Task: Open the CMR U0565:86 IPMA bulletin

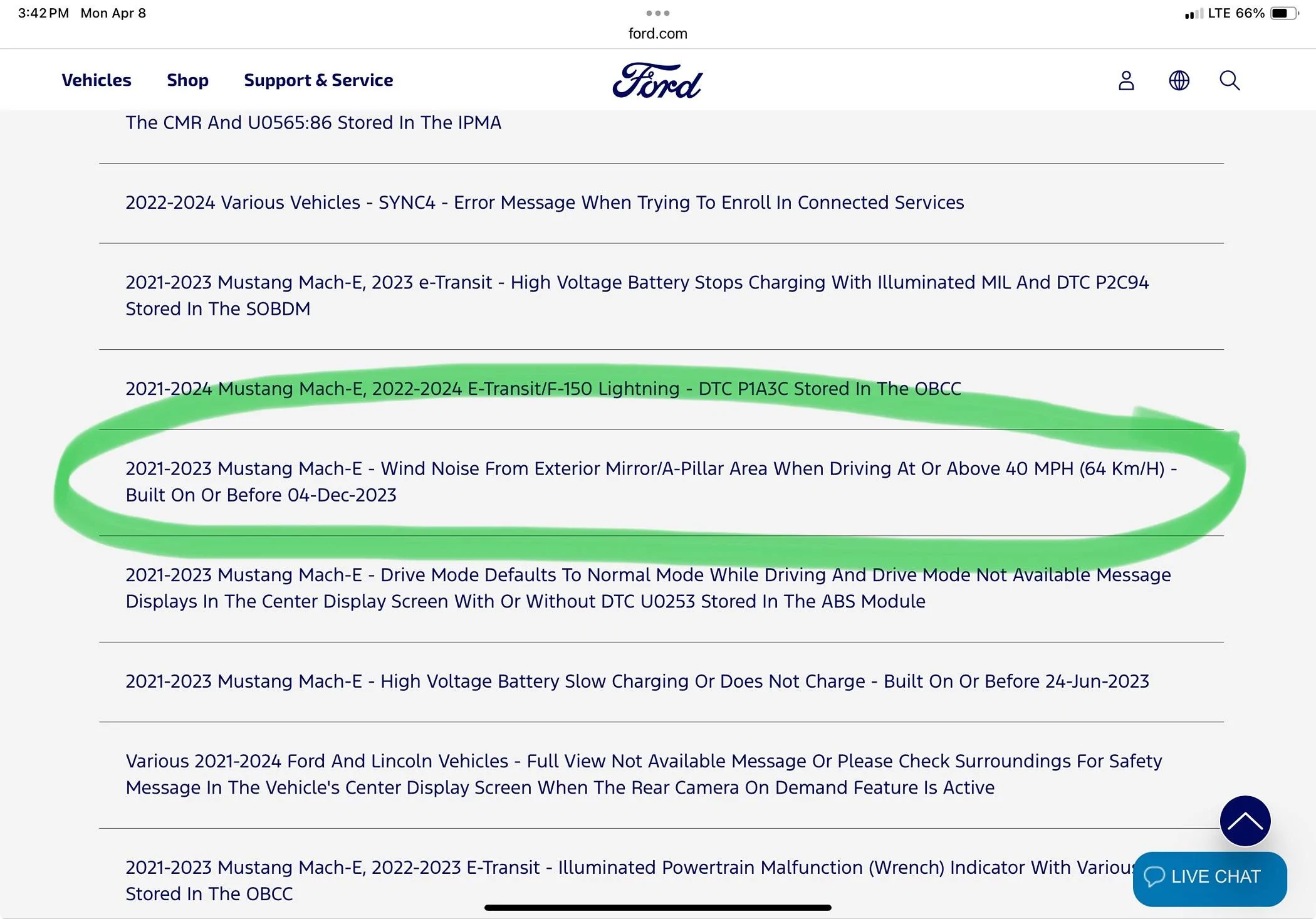Action: point(313,123)
